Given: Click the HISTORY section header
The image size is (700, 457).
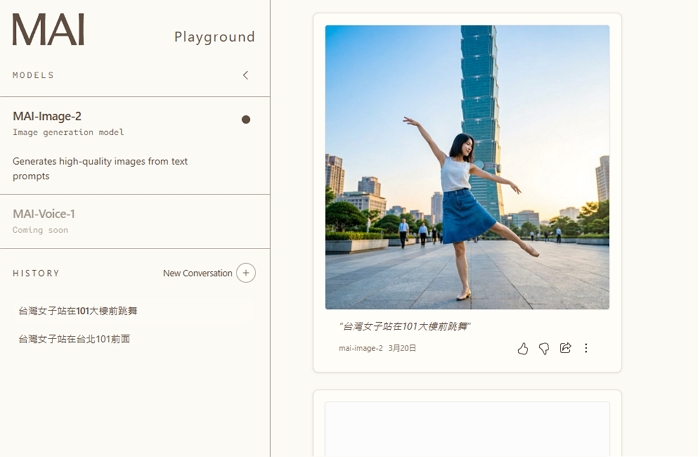Looking at the screenshot, I should 36,273.
